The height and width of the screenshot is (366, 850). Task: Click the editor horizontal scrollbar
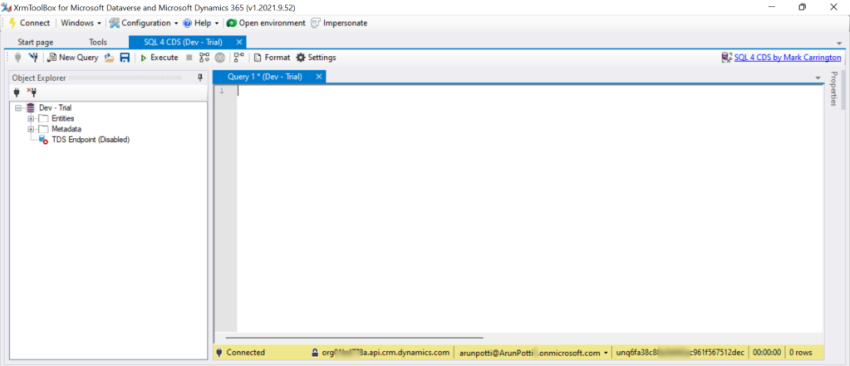tap(355, 338)
